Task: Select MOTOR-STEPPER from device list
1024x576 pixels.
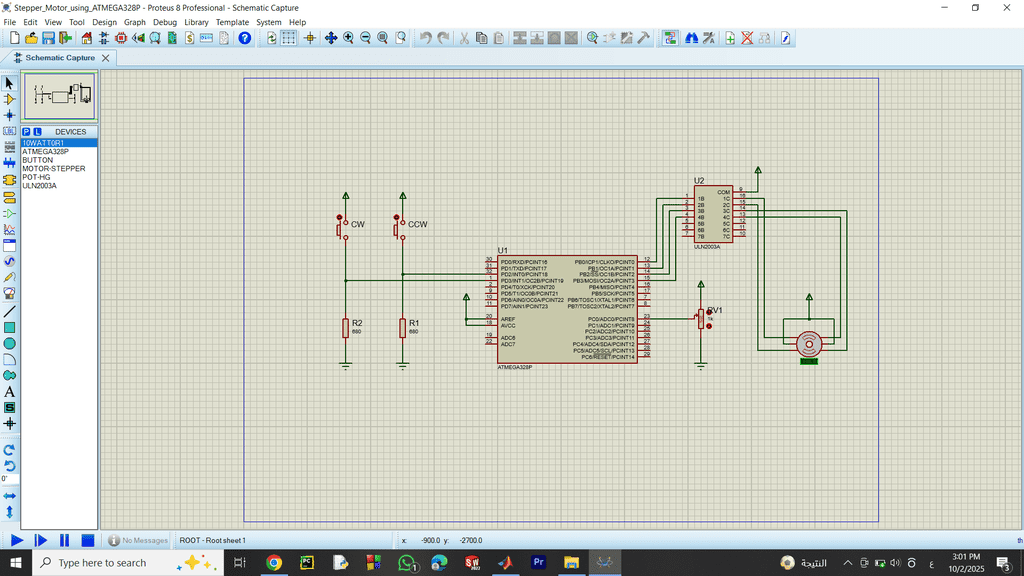Action: point(54,169)
